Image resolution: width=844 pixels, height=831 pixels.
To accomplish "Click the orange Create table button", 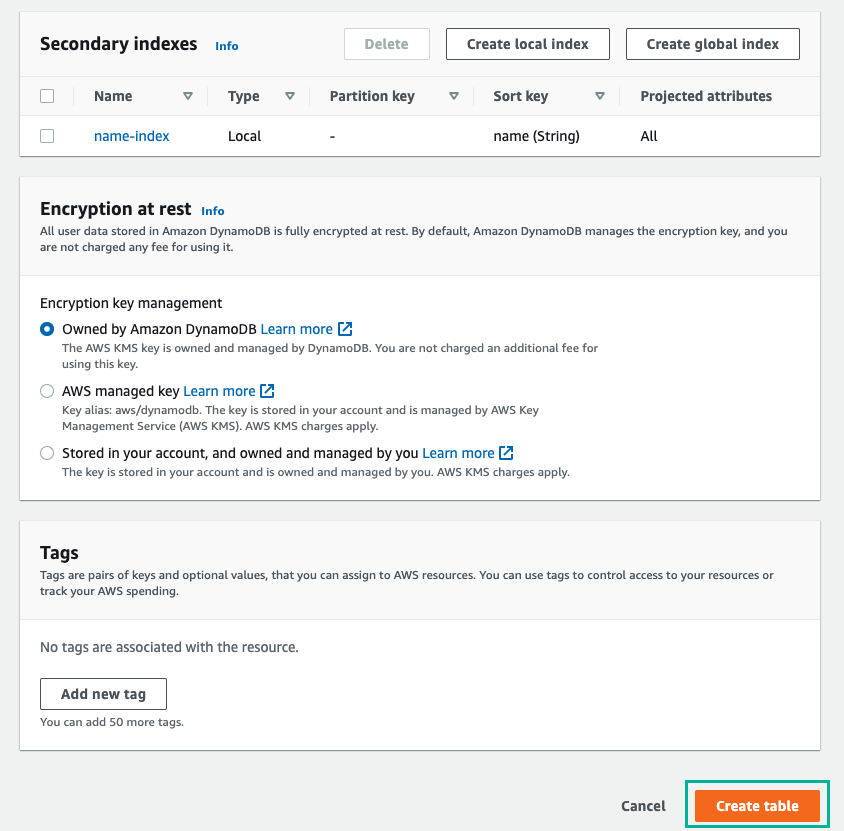I will click(757, 806).
